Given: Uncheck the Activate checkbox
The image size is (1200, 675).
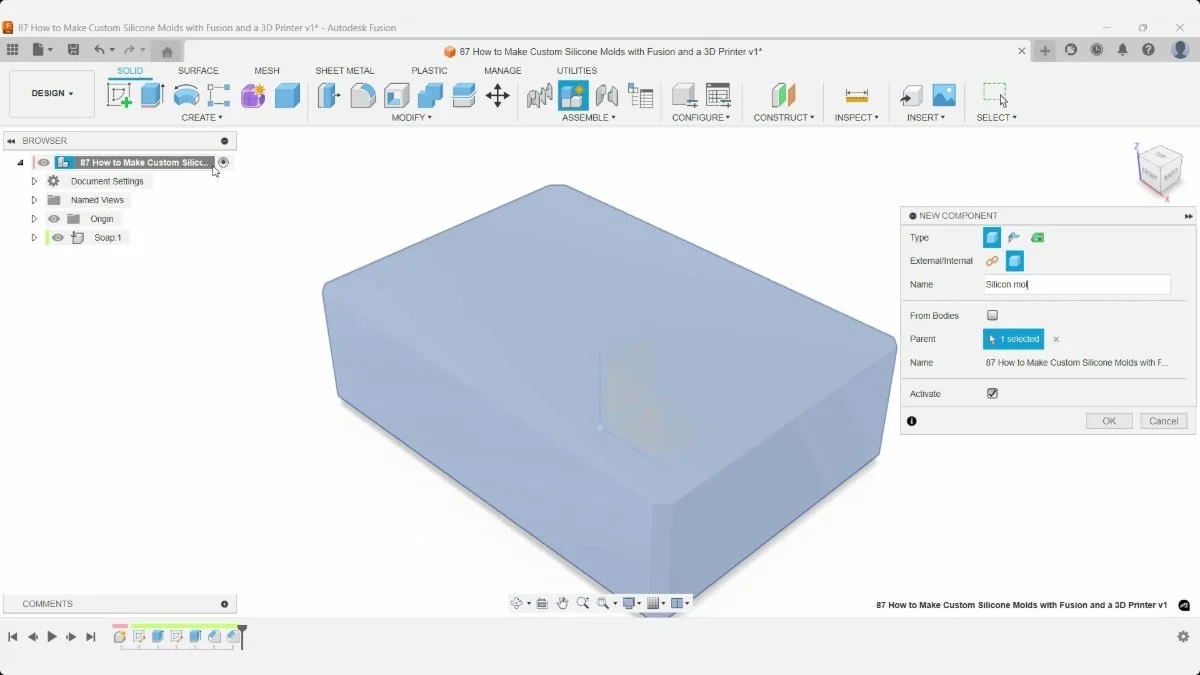Looking at the screenshot, I should (x=993, y=394).
